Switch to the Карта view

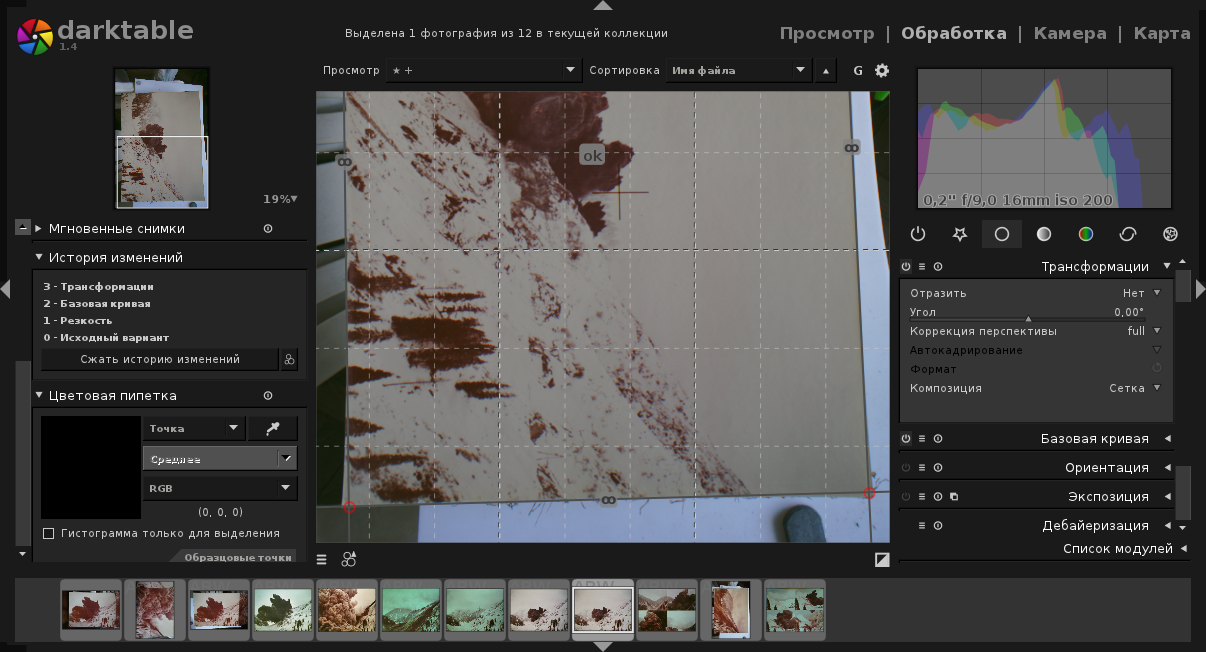[x=1161, y=33]
